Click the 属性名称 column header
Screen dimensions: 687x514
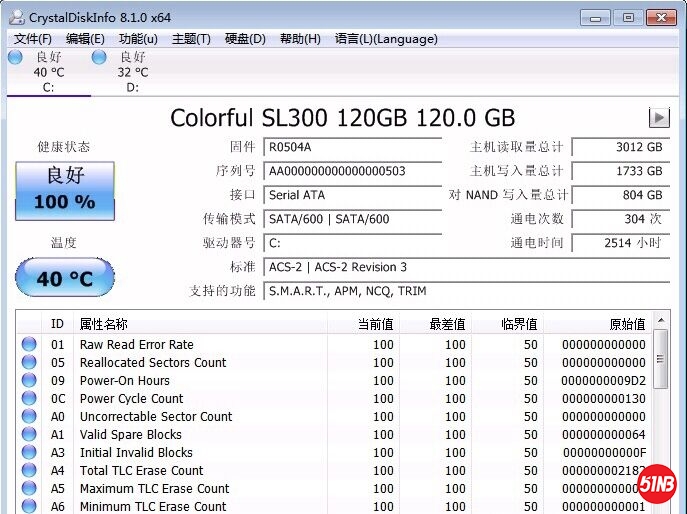(200, 324)
